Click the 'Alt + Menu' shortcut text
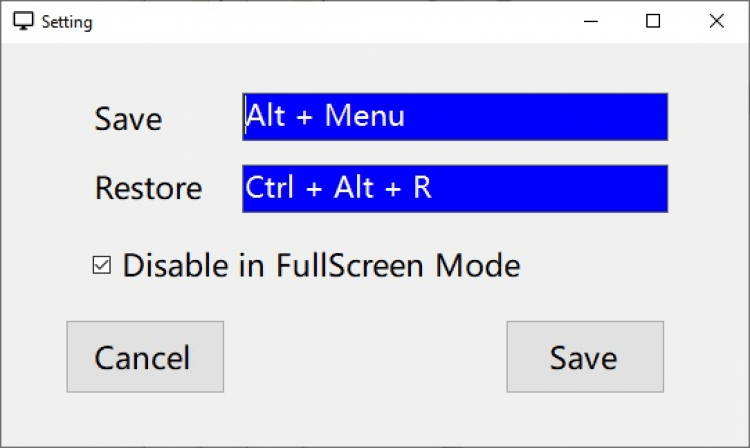Viewport: 750px width, 448px height. (325, 116)
